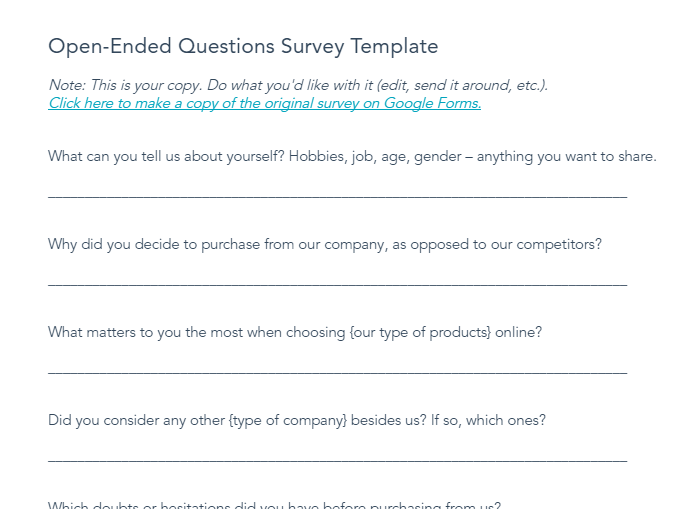
Task: Click the 'Which doubts or hesitations' question text
Action: coord(274,505)
